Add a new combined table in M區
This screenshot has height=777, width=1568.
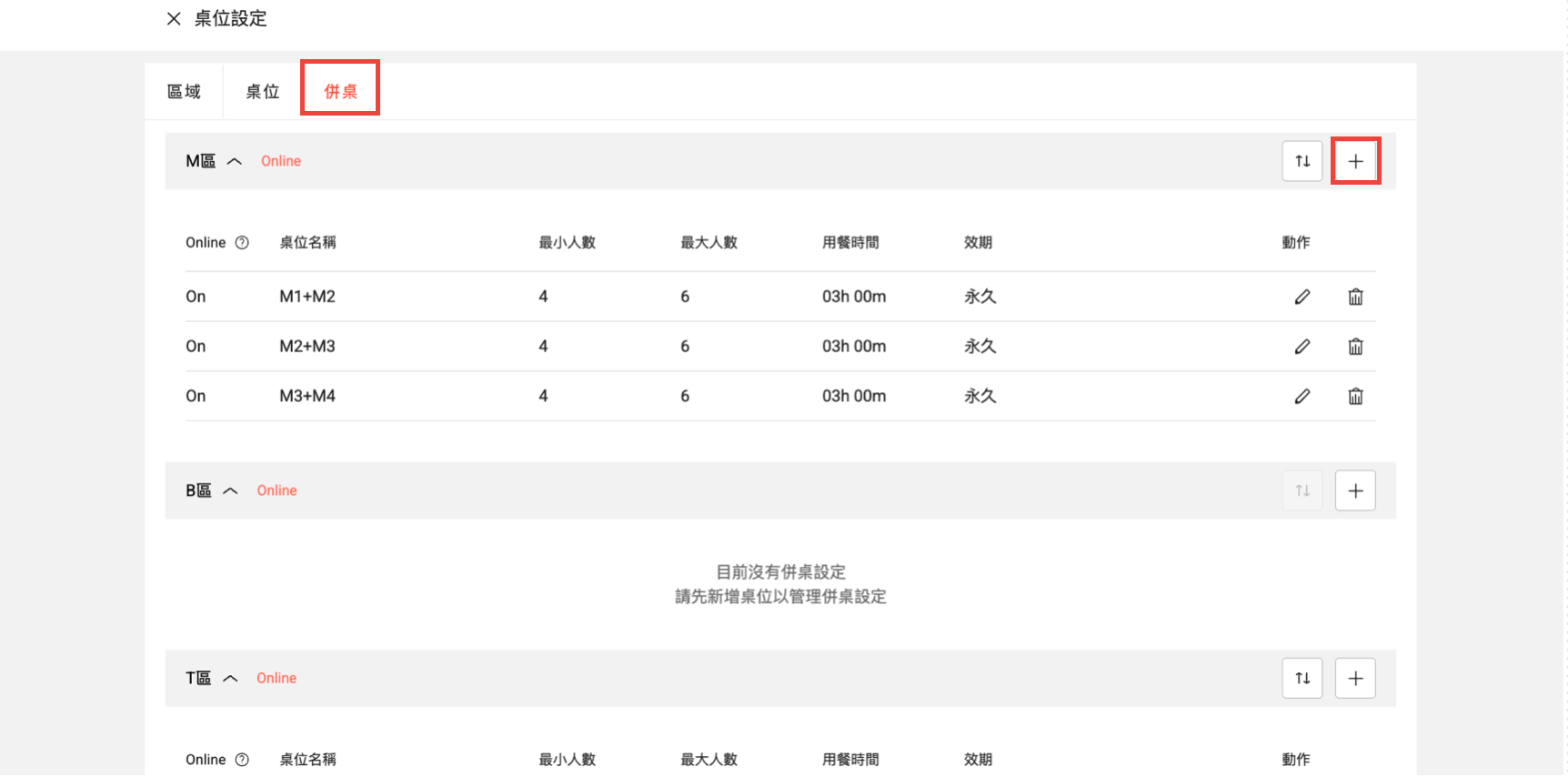(x=1355, y=162)
